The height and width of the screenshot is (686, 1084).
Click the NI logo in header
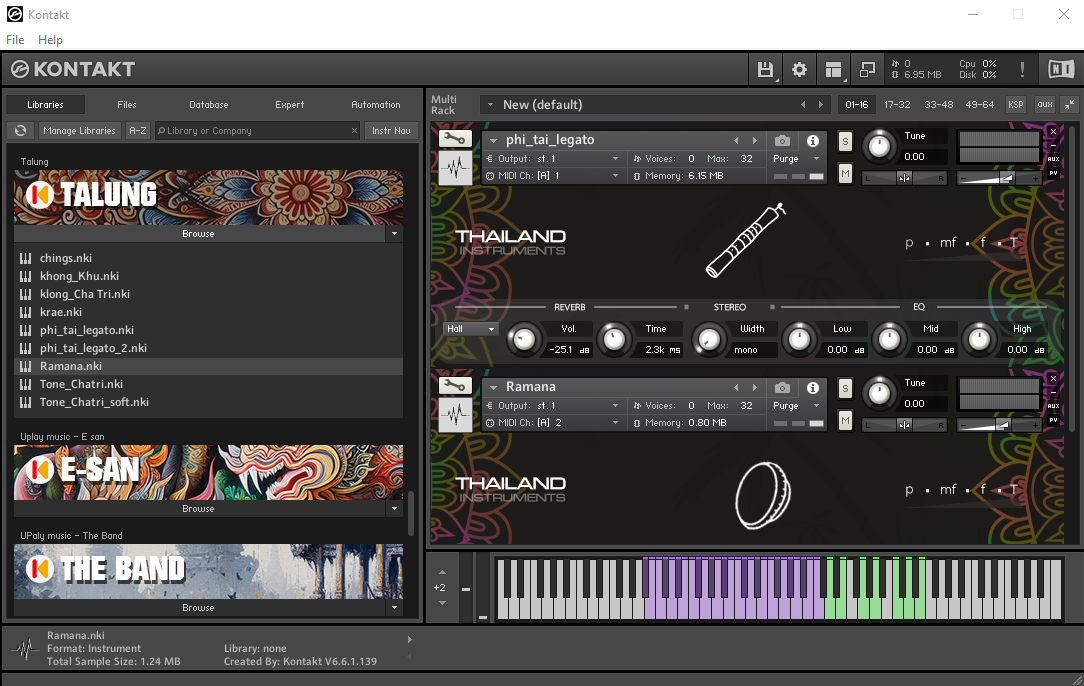1060,69
